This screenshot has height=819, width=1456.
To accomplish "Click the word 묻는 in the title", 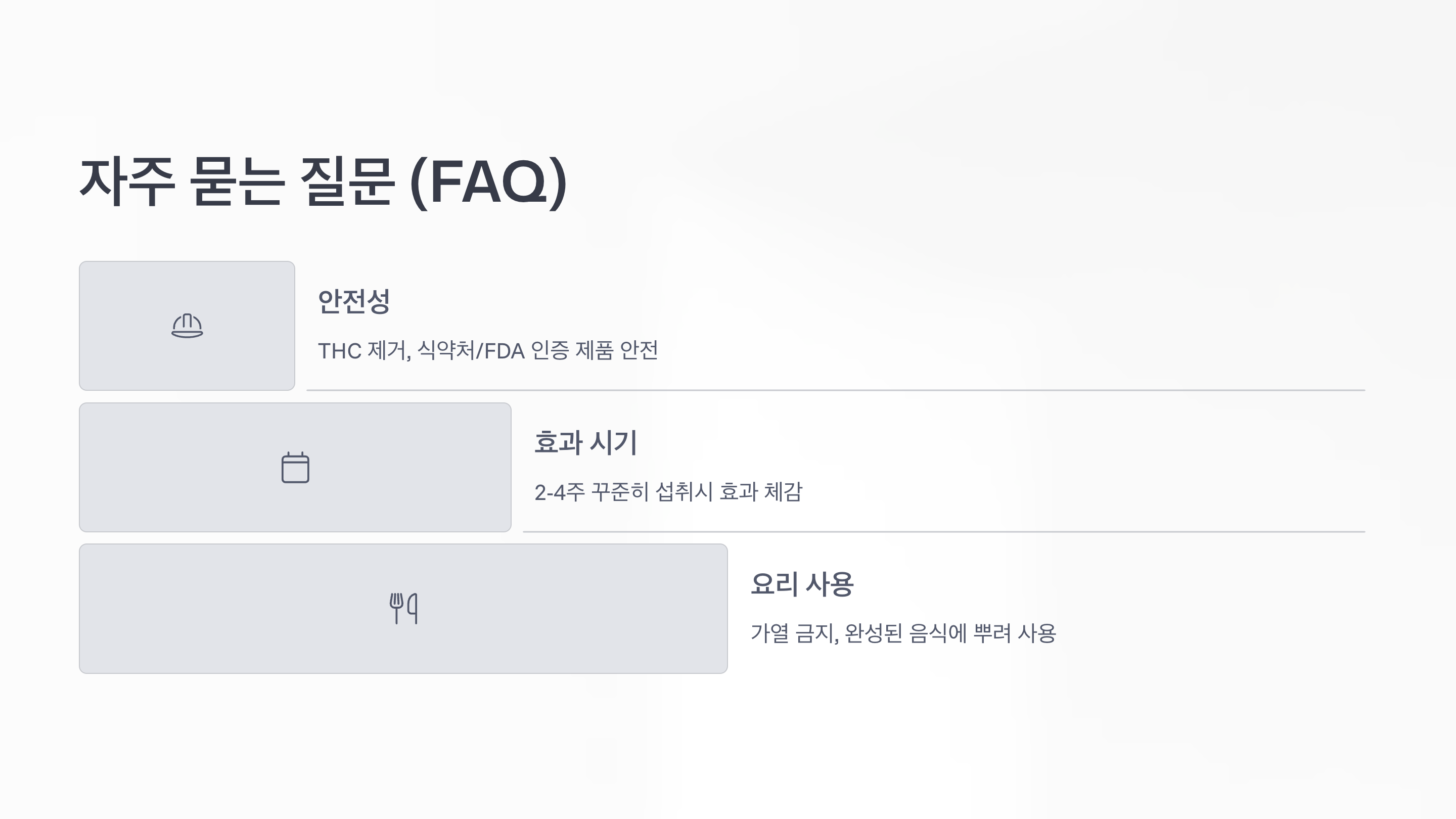I will click(x=236, y=182).
